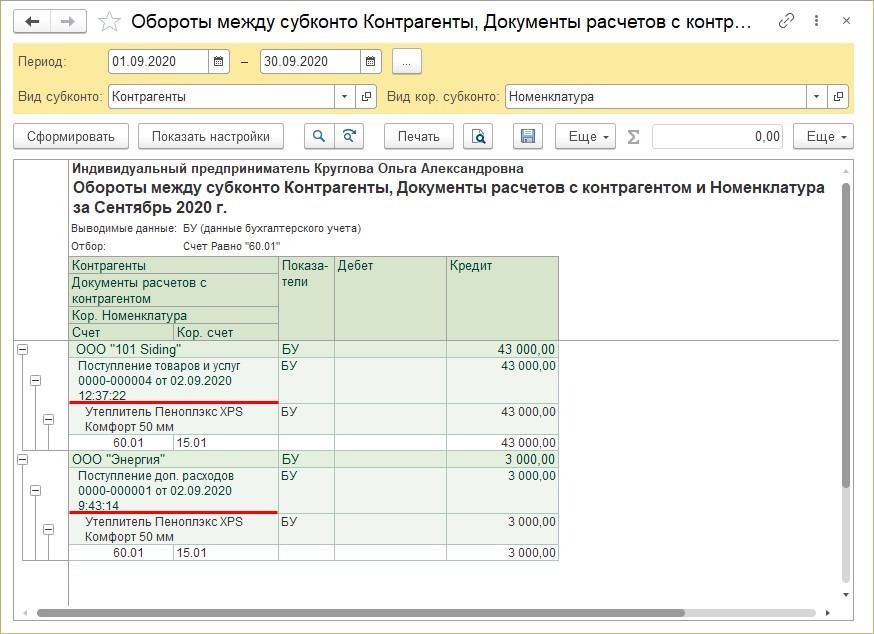Expand the Вид кор. субконто dropdown
Screen dimensions: 874x634
point(818,97)
